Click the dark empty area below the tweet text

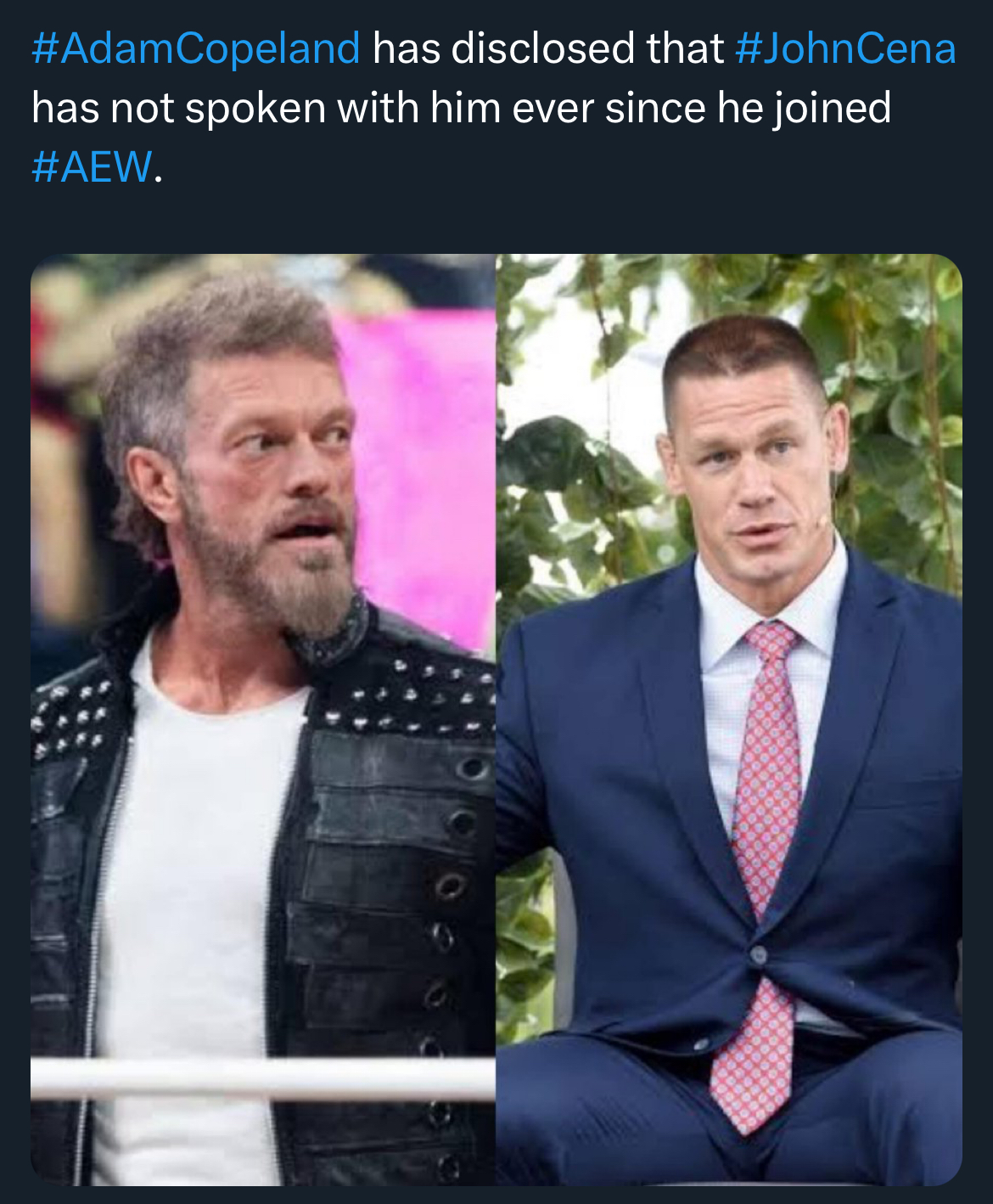(496, 221)
